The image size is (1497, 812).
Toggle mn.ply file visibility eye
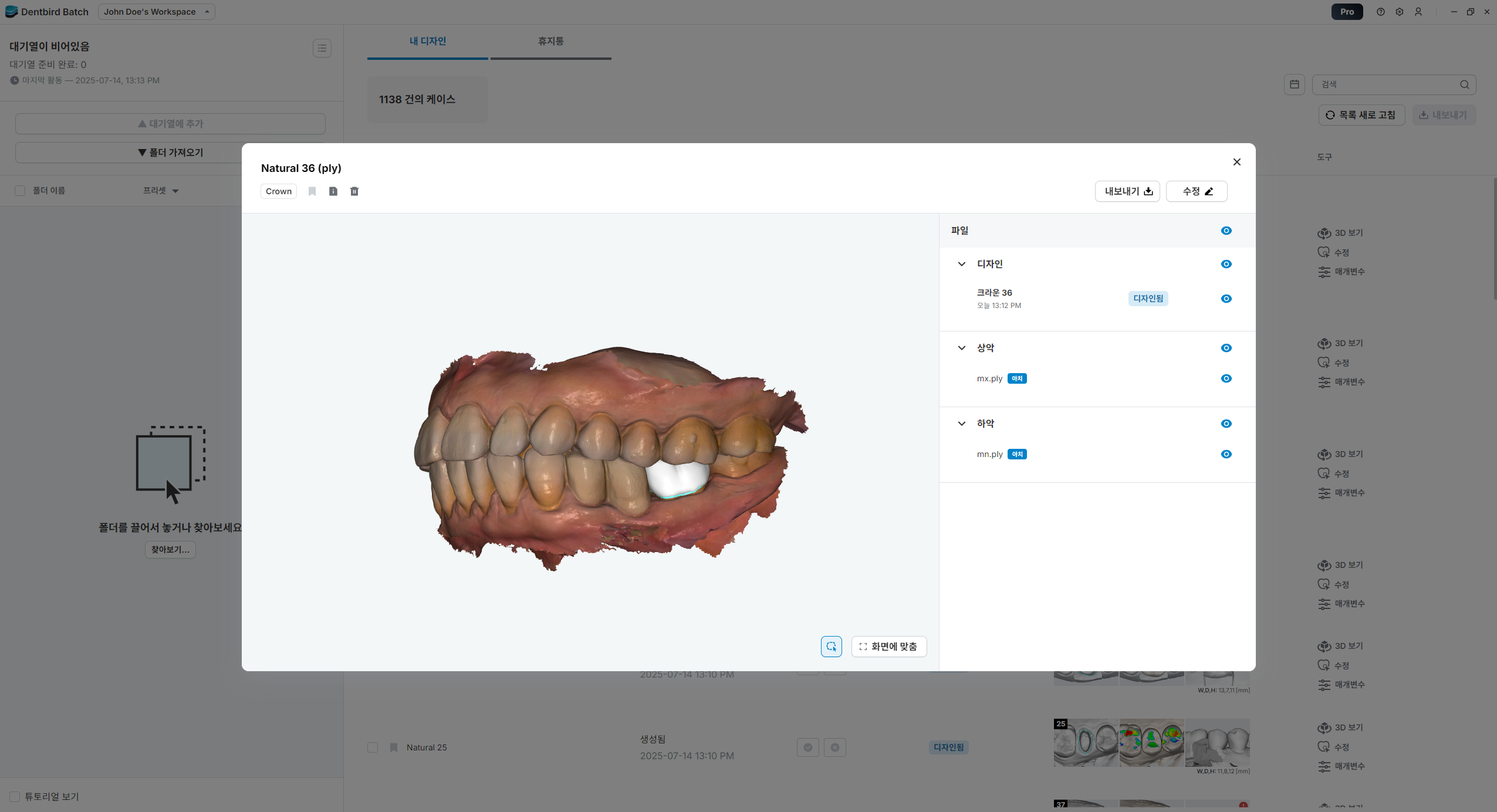(x=1226, y=454)
